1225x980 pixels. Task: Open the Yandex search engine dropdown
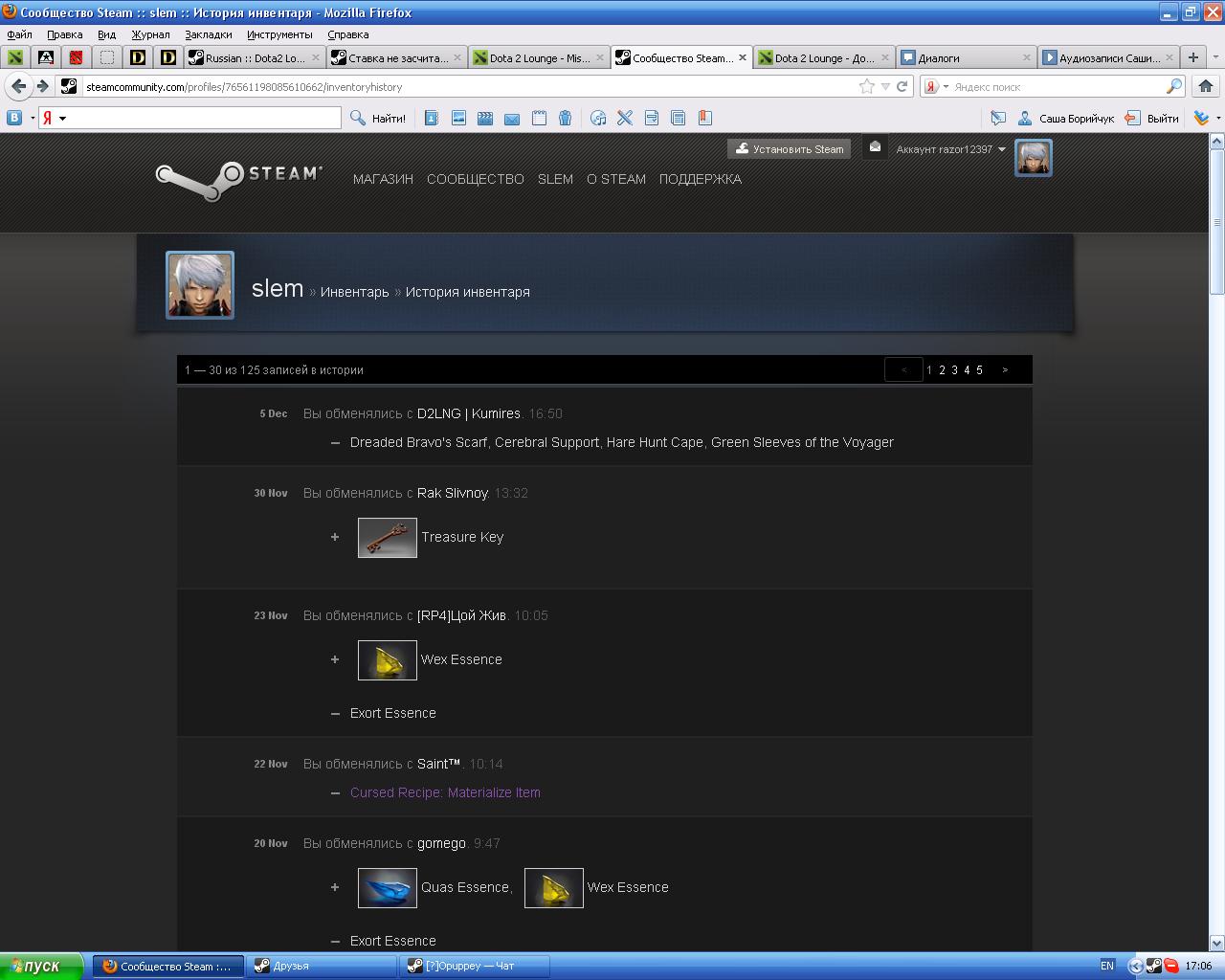pos(946,87)
